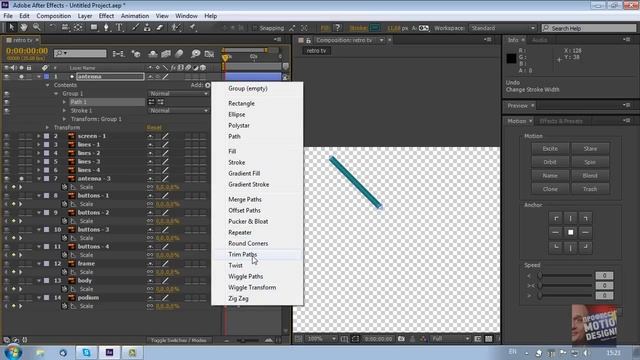
Task: Click the Excite button in Motion panel
Action: pos(550,149)
